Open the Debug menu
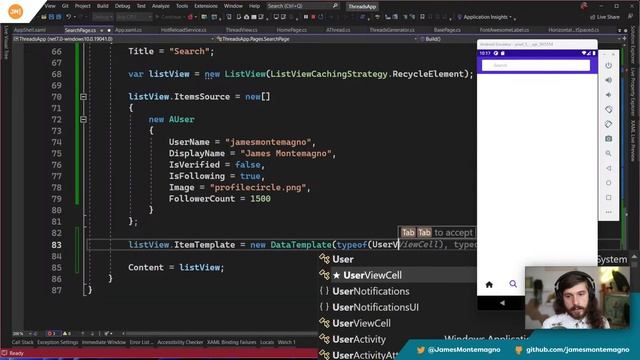The height and width of the screenshot is (360, 640). click(x=122, y=6)
